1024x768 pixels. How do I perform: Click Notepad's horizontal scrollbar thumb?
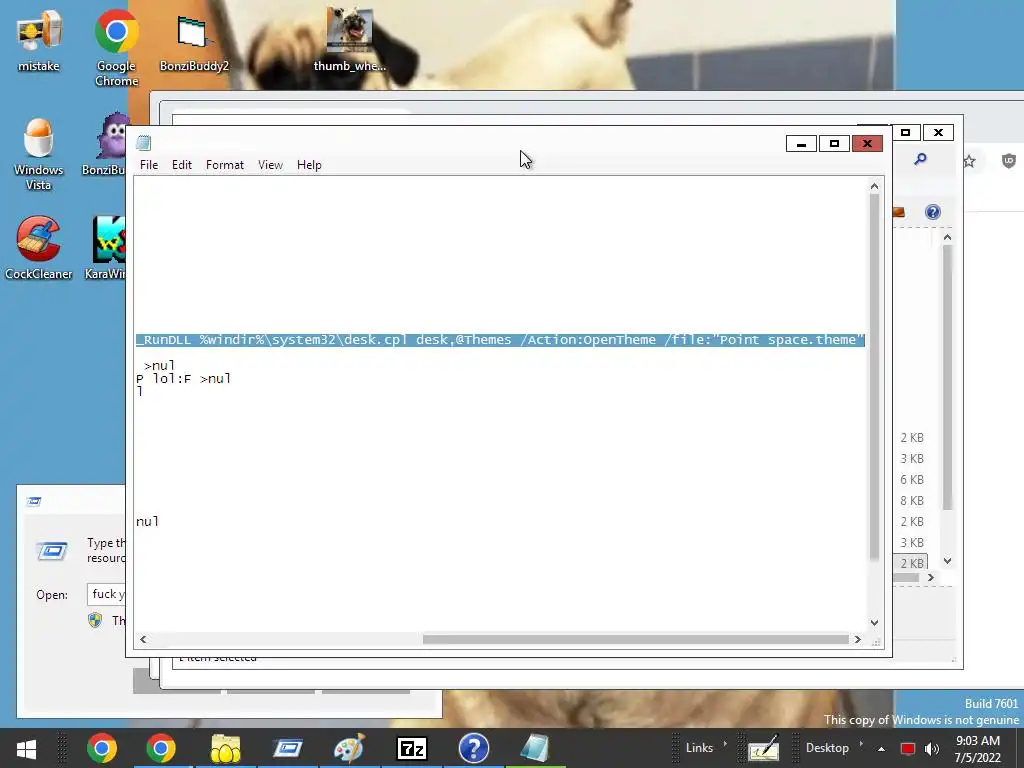point(635,639)
